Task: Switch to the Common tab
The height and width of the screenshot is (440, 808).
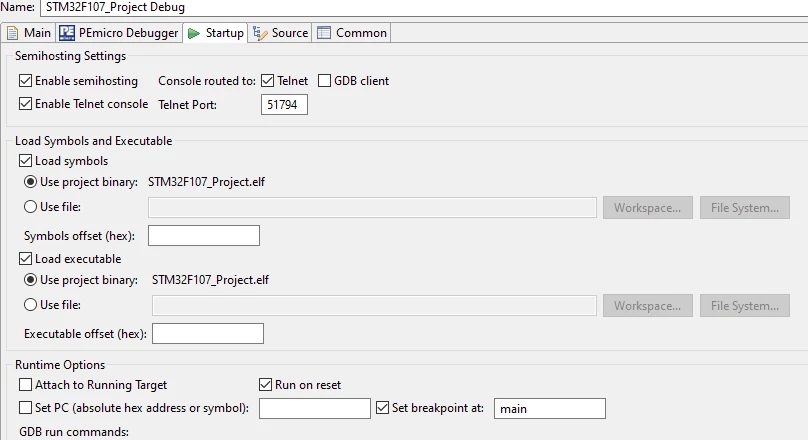Action: (x=352, y=33)
